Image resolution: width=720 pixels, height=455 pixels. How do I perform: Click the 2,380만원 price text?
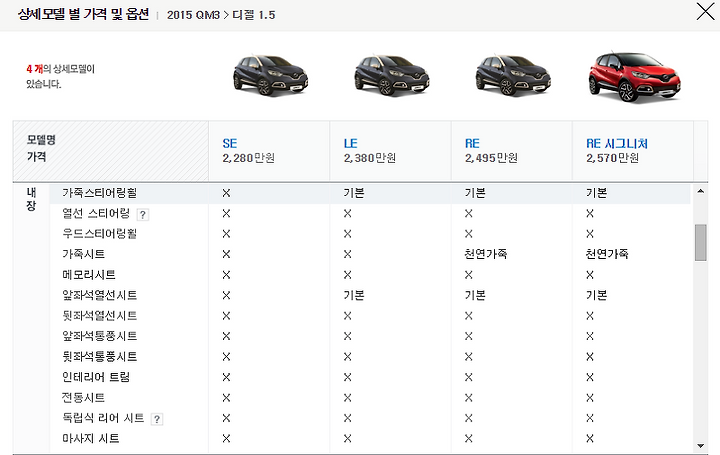click(x=370, y=158)
